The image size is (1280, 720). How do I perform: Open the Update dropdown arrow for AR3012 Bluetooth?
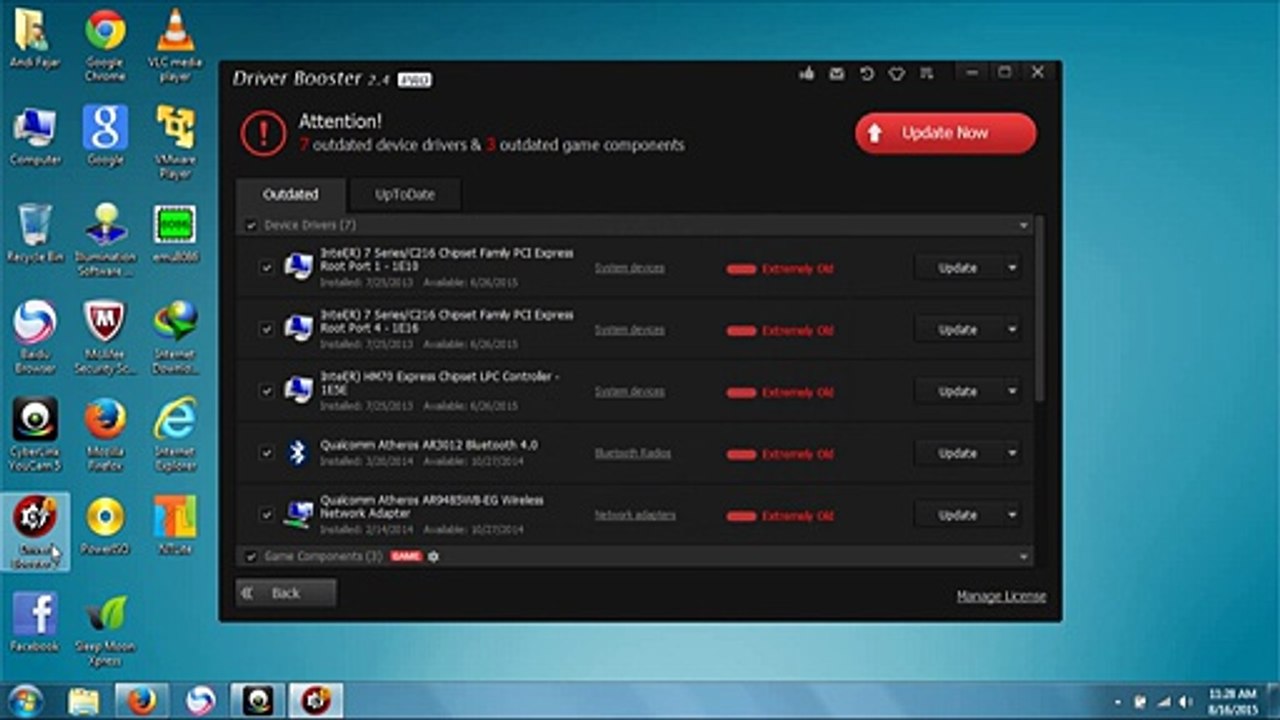[1012, 454]
